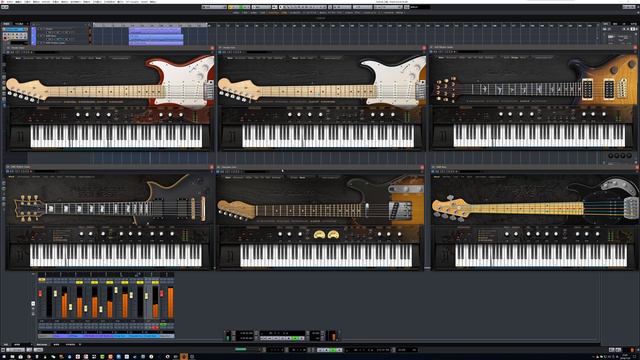Open the Visibility tab in left zone
Viewport: 640px width, 360px height.
click(x=19, y=24)
